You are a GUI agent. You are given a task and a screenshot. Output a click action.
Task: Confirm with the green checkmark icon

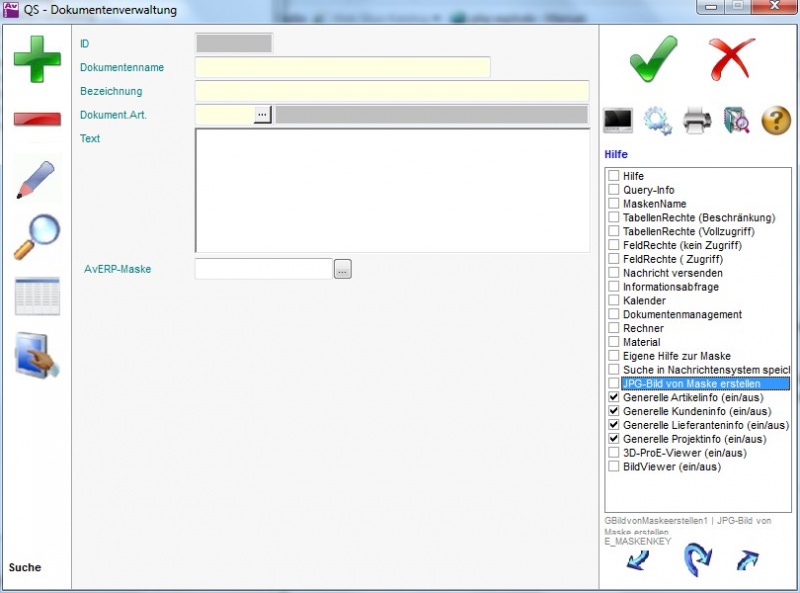[x=654, y=58]
